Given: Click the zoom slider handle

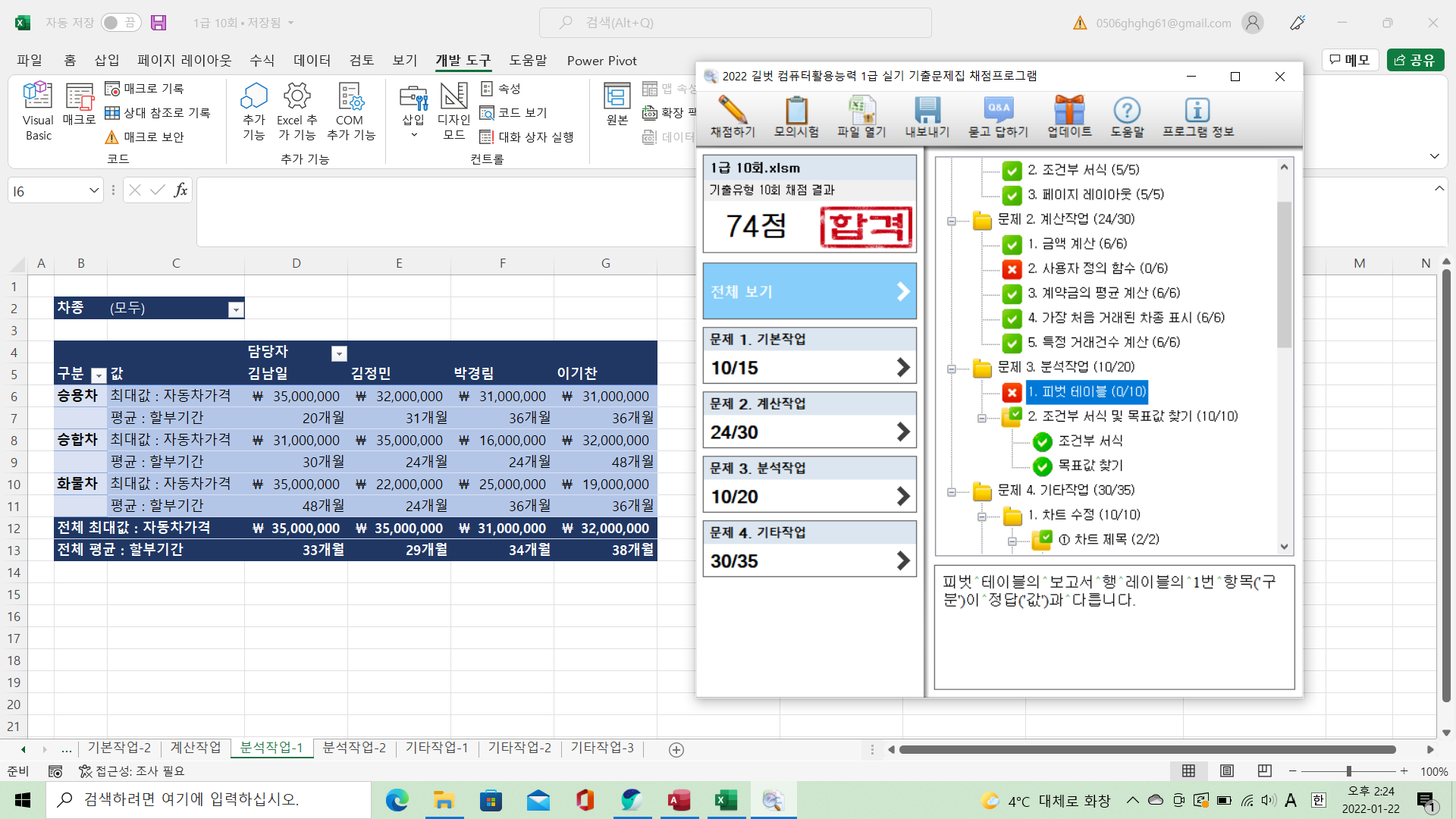Looking at the screenshot, I should click(1348, 770).
